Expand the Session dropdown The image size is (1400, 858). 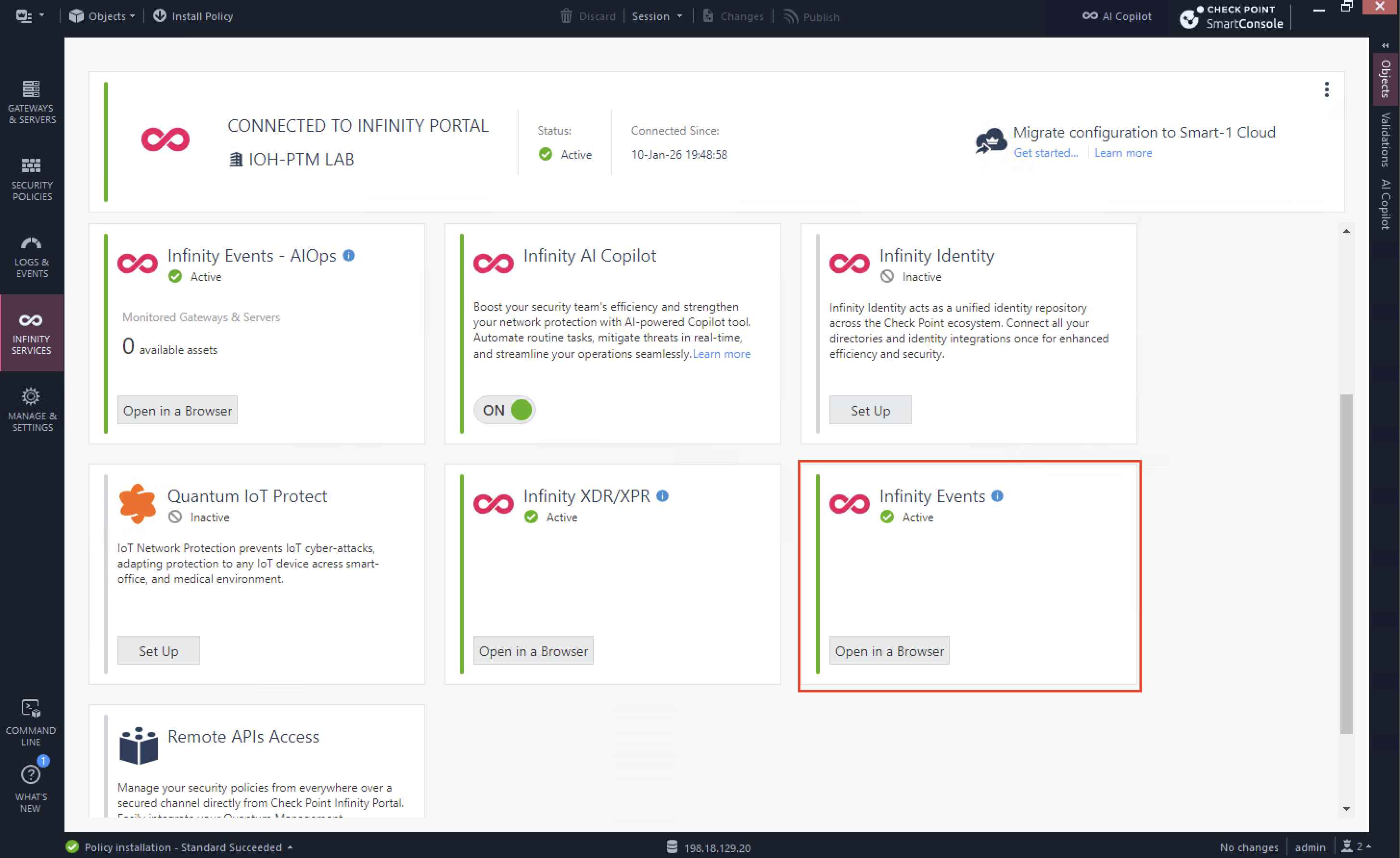tap(657, 16)
